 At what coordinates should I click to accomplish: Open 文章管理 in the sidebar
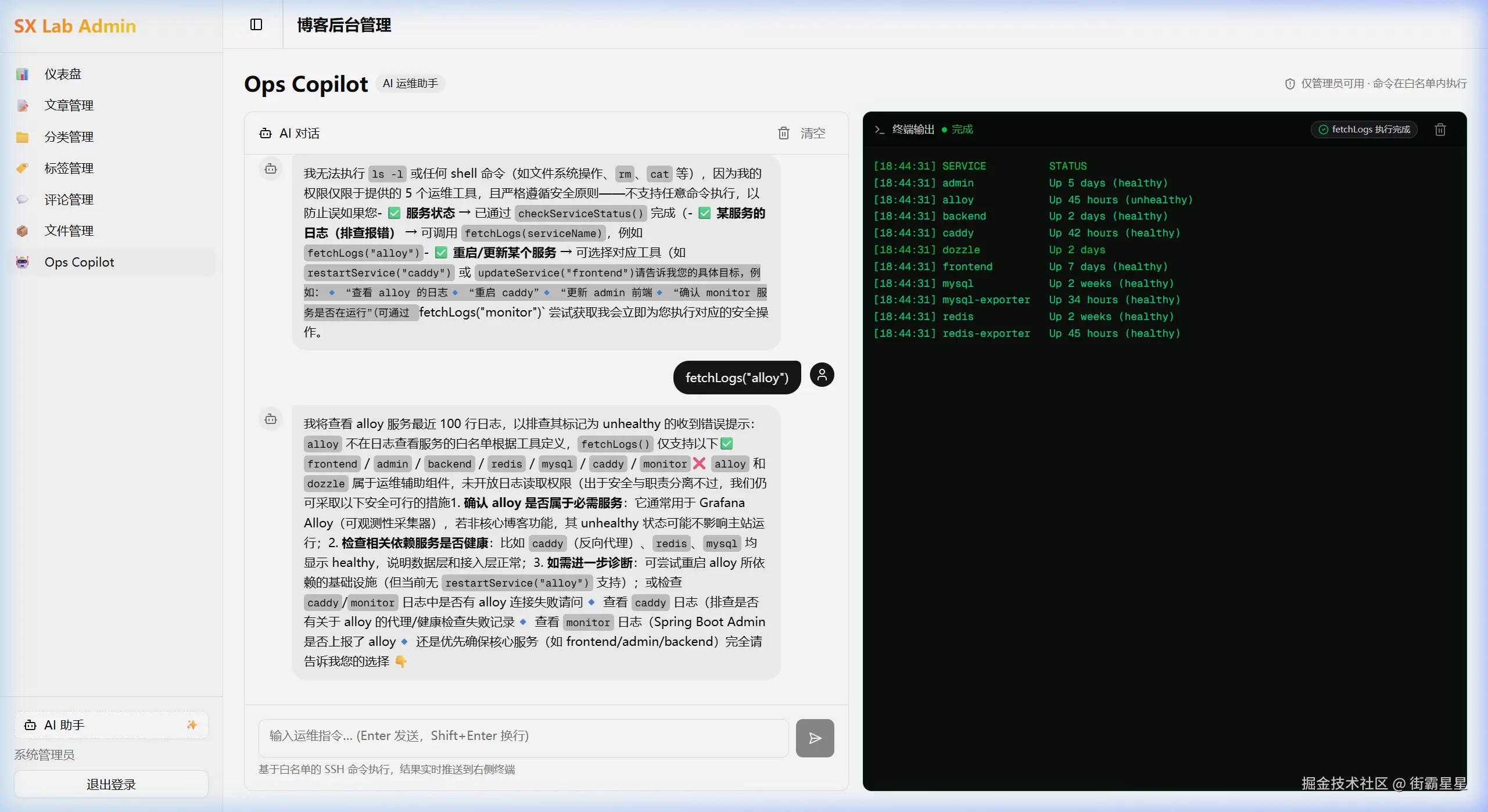(69, 106)
